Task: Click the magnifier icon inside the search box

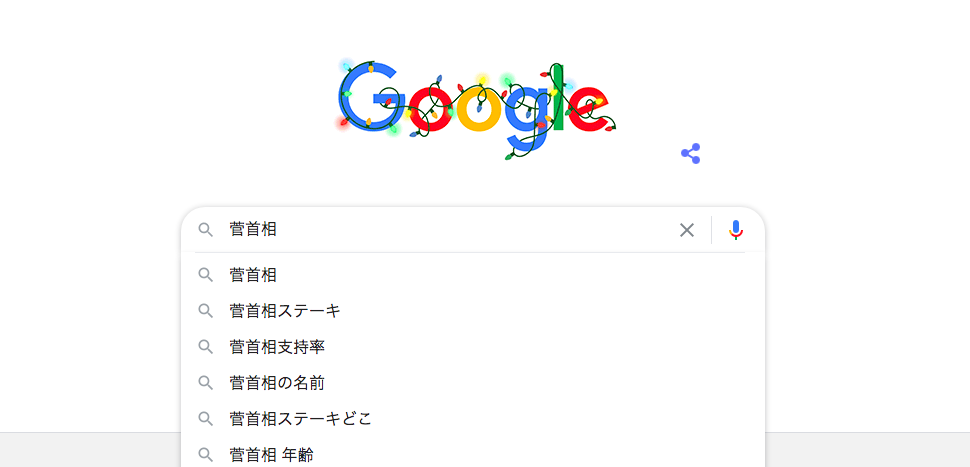Action: tap(205, 230)
